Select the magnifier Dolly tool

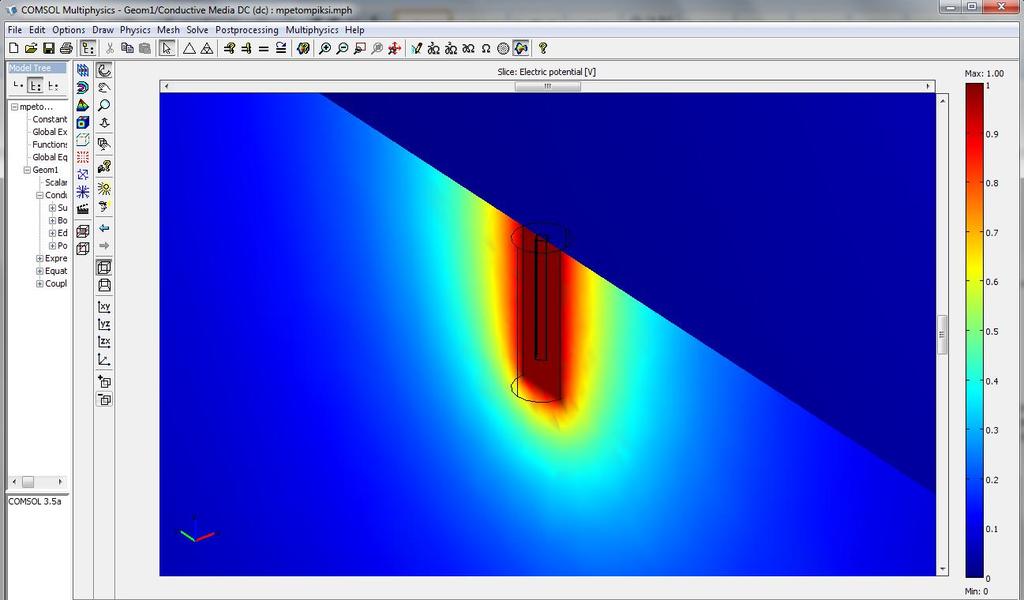click(104, 105)
